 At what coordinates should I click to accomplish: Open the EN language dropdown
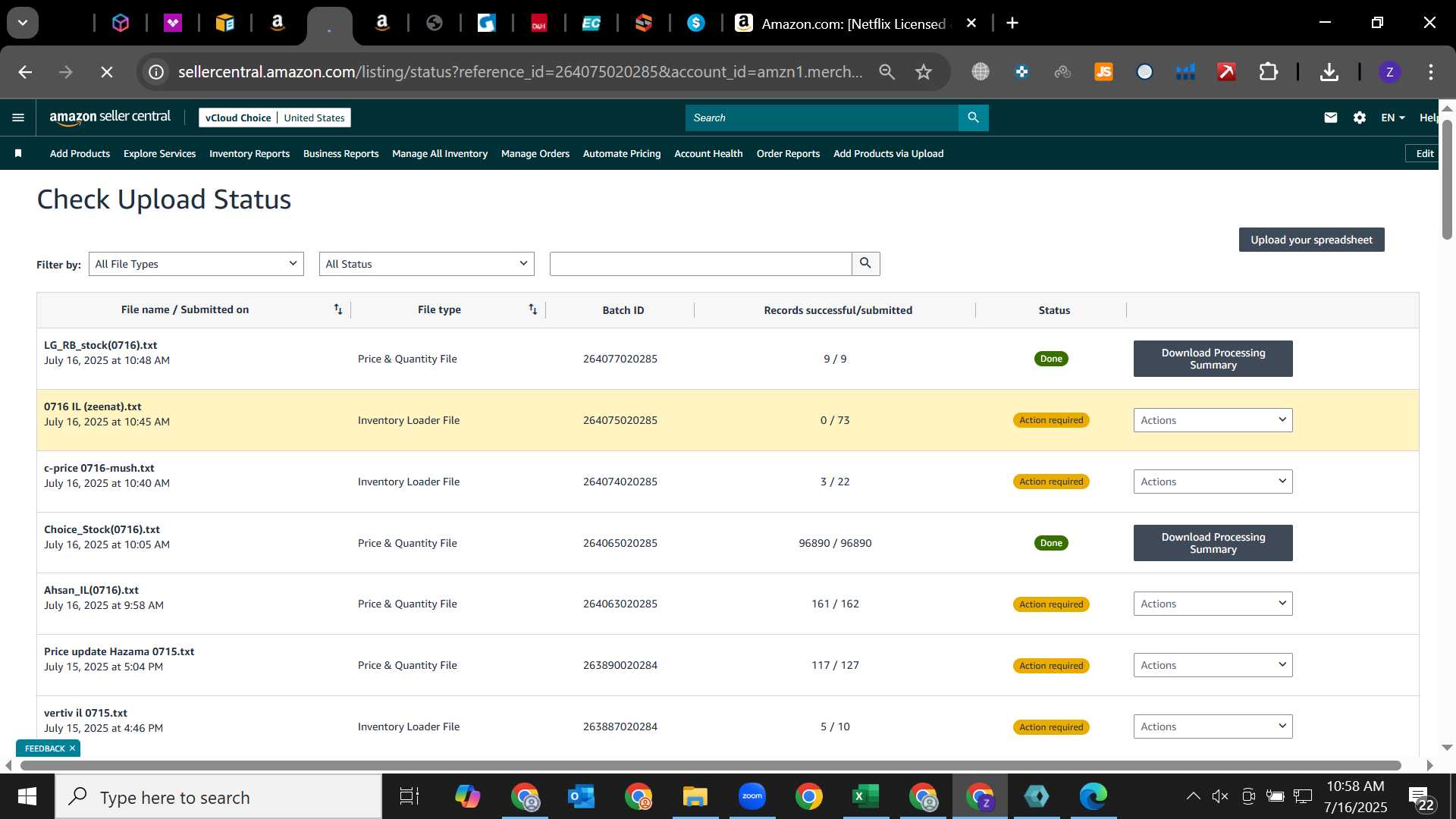[x=1393, y=118]
